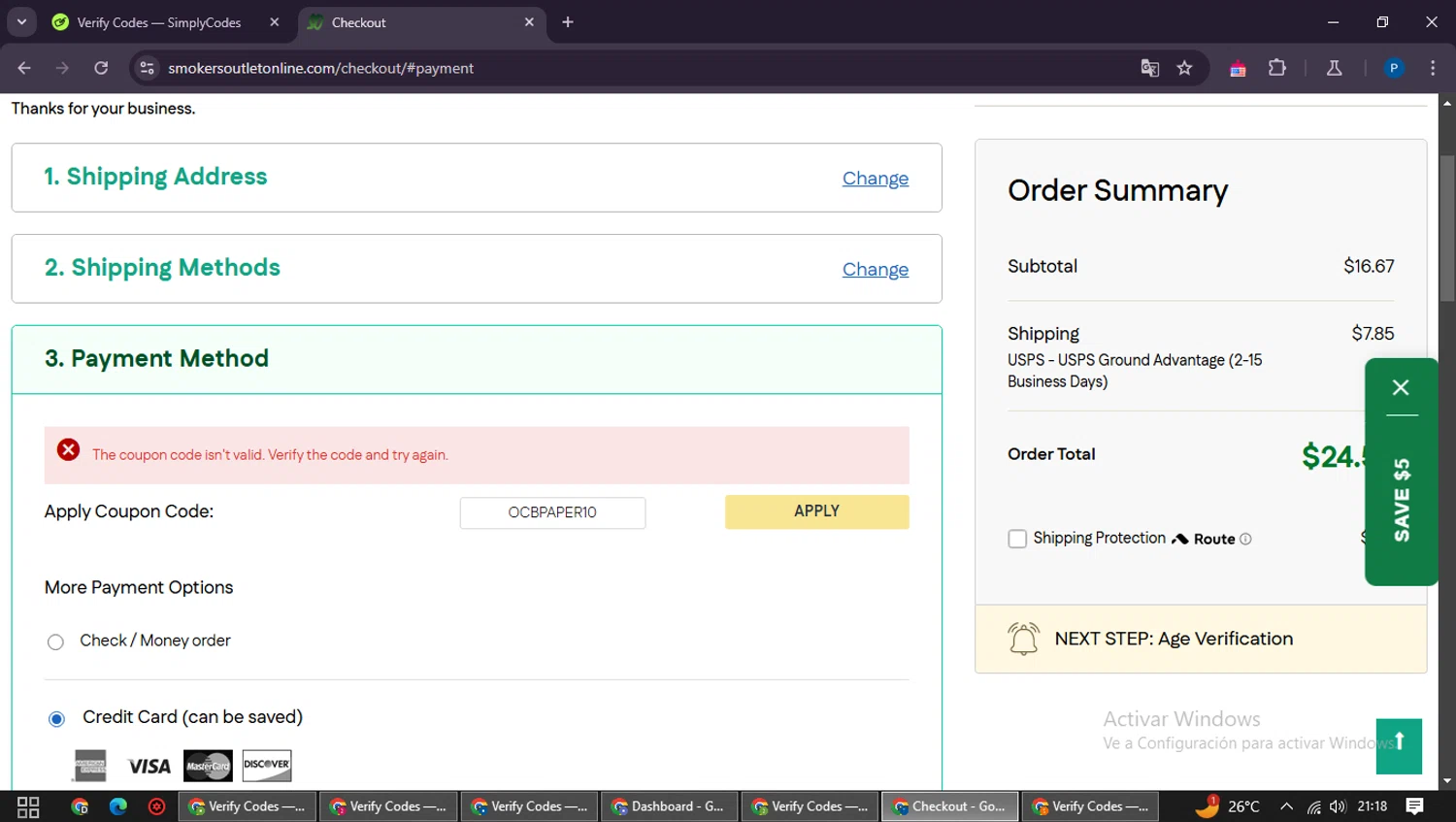Open the Chrome Labs flask icon

tap(1334, 68)
